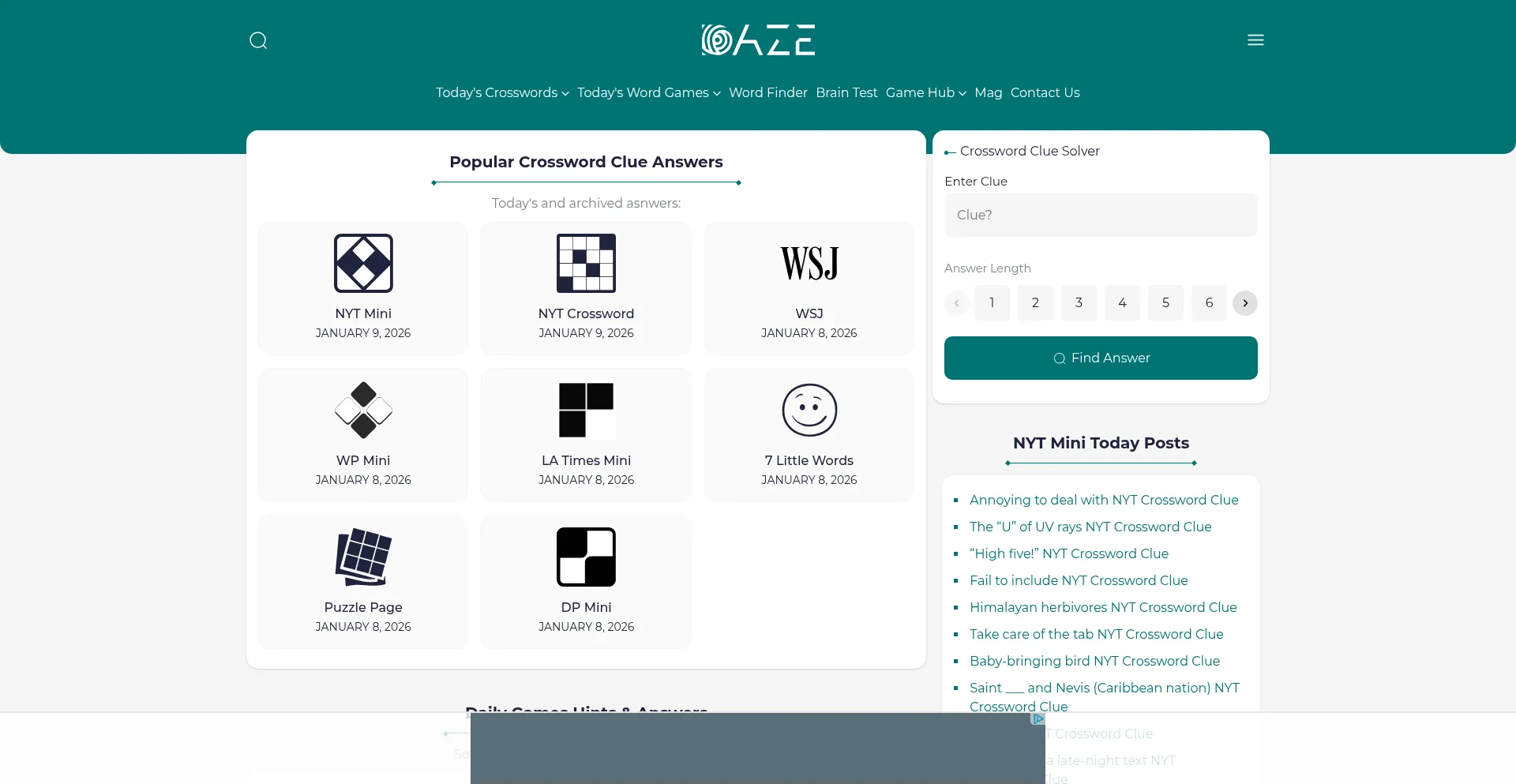Click the WSJ crossword logo

809,263
